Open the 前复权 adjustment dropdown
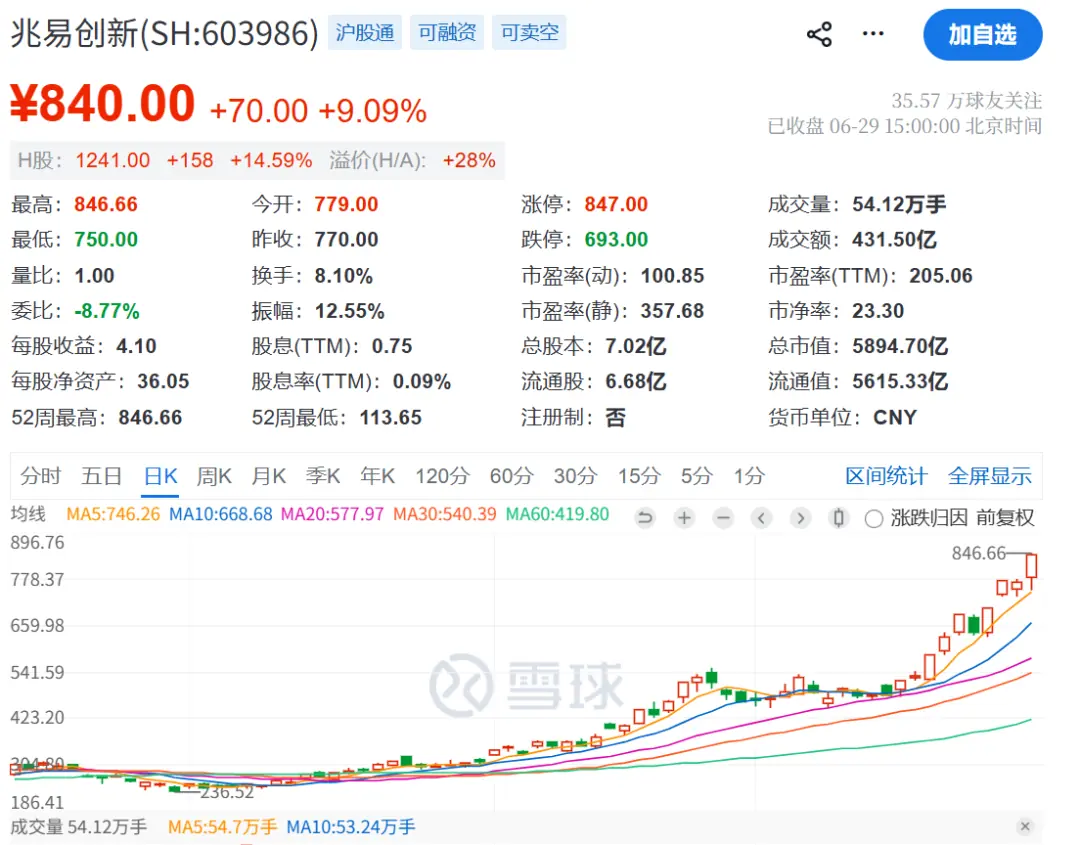Screen dimensions: 1080x845 (x=1005, y=518)
